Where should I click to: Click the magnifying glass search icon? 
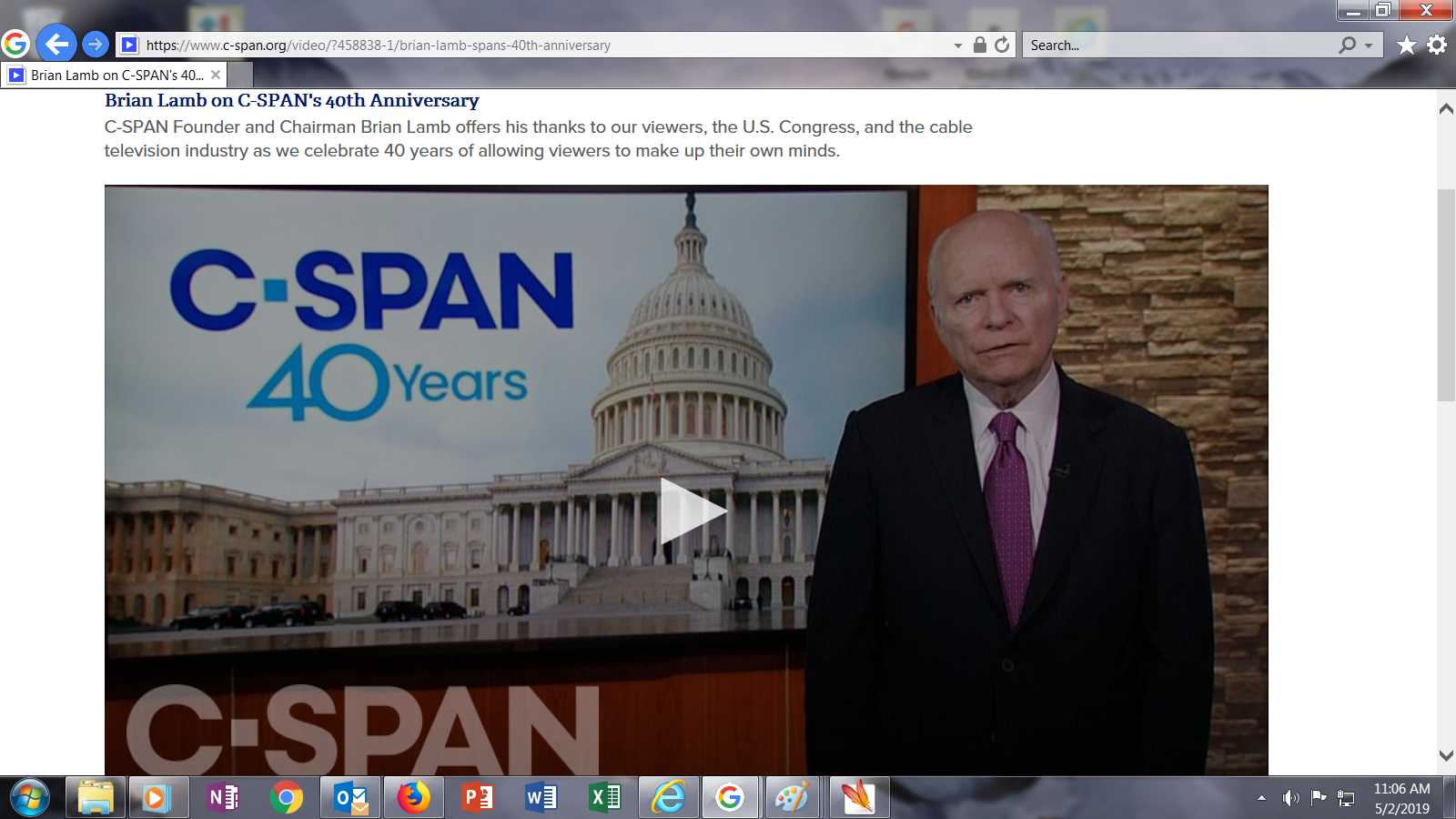coord(1348,45)
